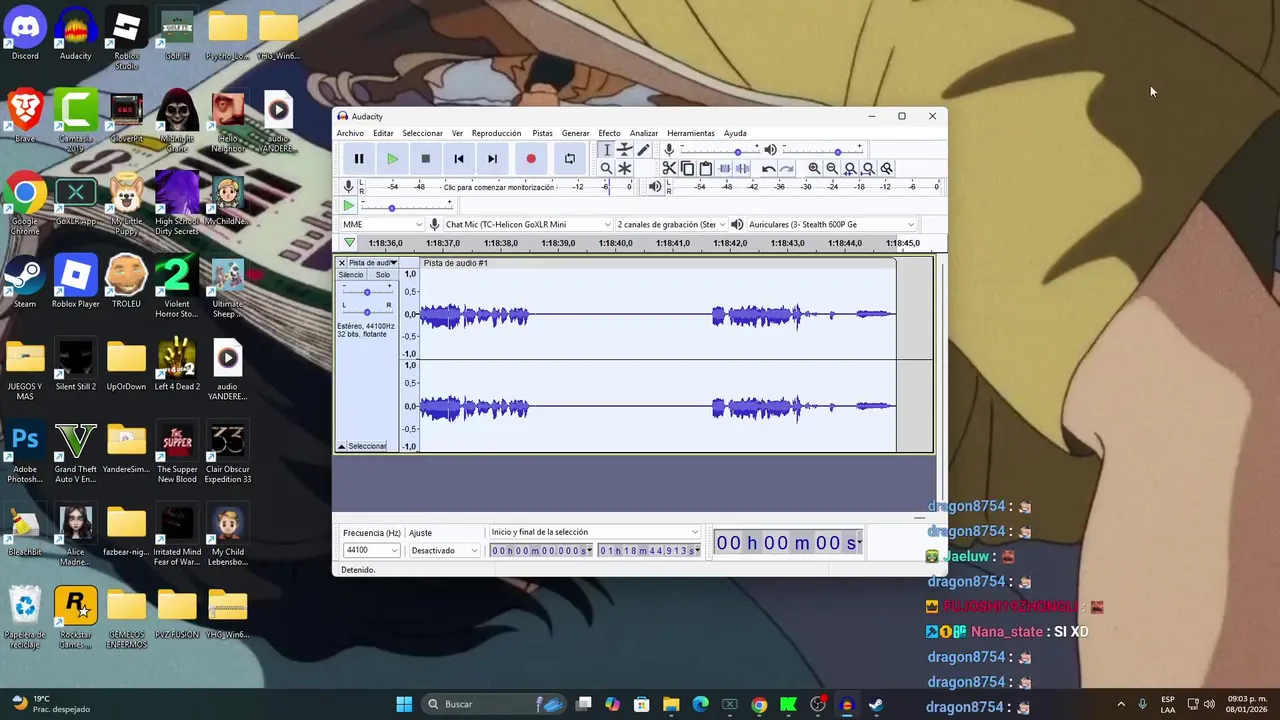Select the I-beam Selection tool

point(606,150)
